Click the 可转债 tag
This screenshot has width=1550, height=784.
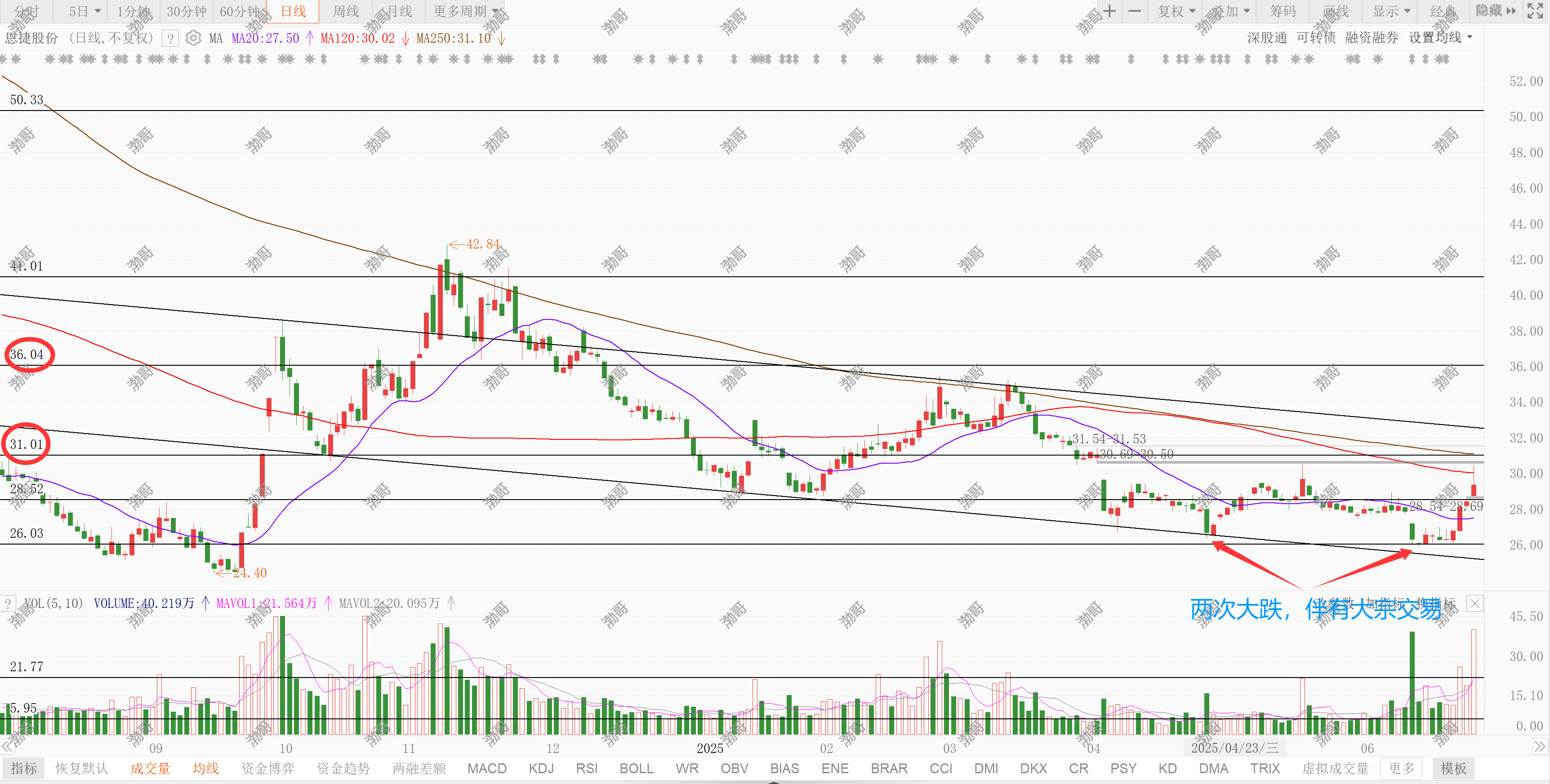coord(1316,38)
